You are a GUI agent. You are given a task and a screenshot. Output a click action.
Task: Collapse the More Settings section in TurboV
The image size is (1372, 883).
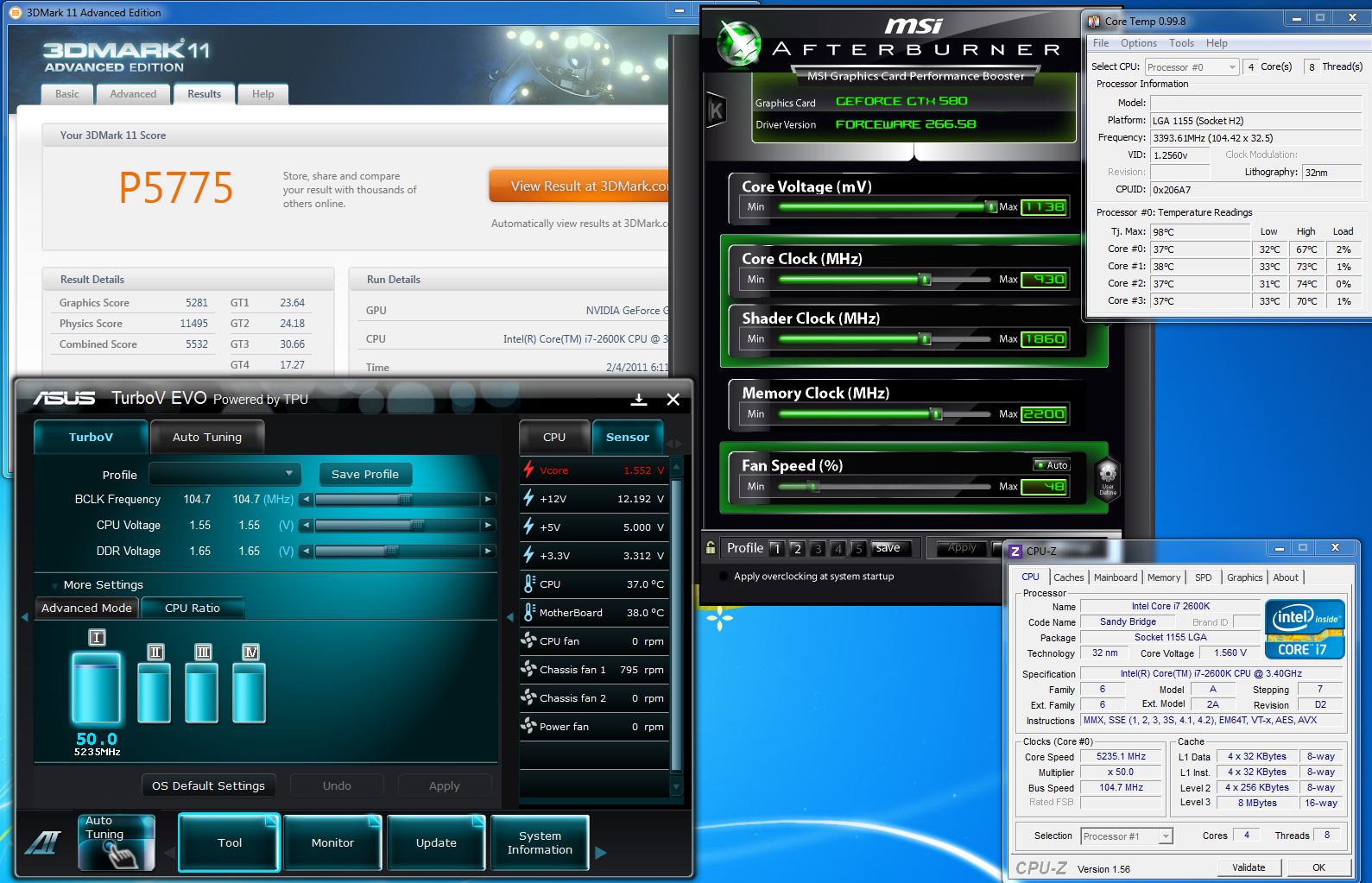pos(55,585)
